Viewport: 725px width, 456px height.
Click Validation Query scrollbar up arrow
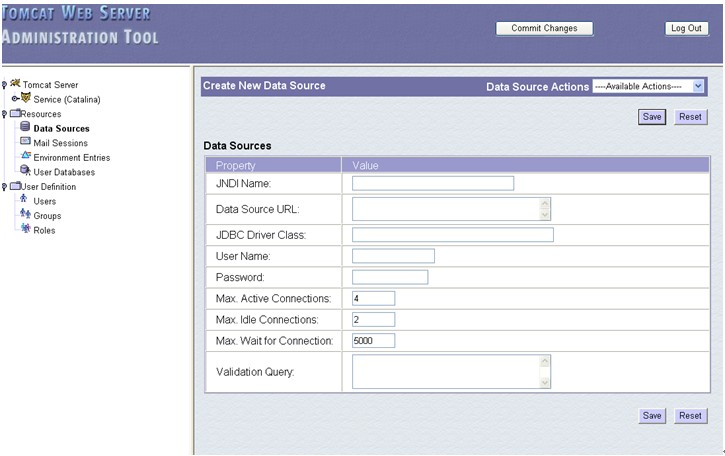click(545, 361)
